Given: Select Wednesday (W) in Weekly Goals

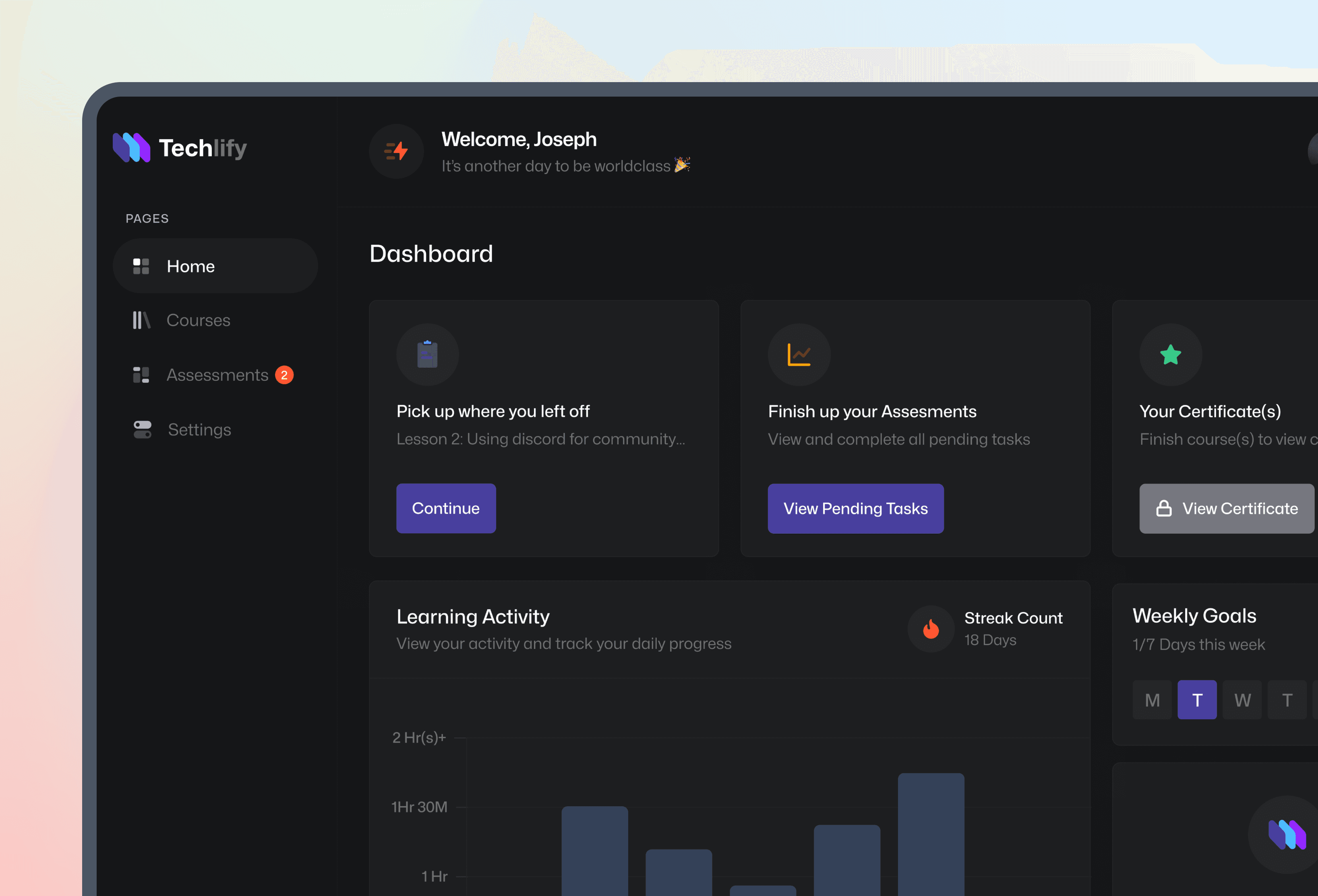Looking at the screenshot, I should [x=1242, y=700].
